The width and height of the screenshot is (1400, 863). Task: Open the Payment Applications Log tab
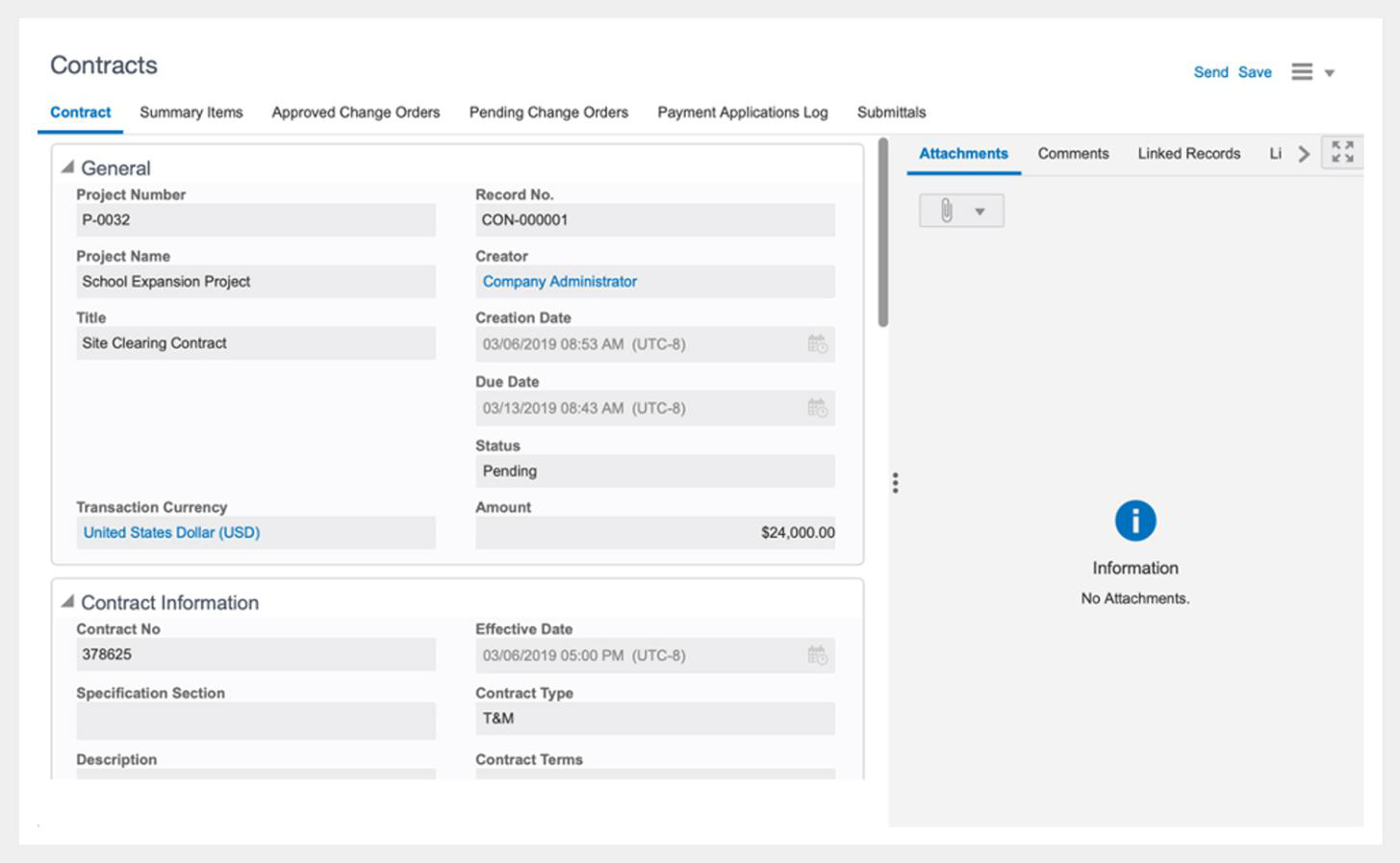click(742, 113)
